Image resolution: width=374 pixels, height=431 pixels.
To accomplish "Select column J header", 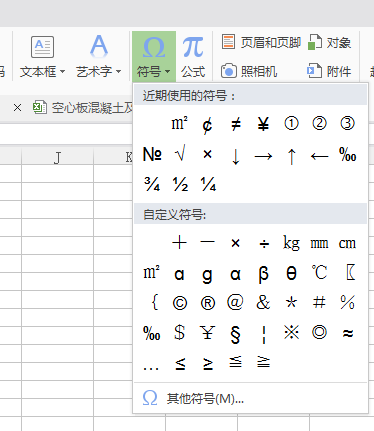I will tap(57, 157).
